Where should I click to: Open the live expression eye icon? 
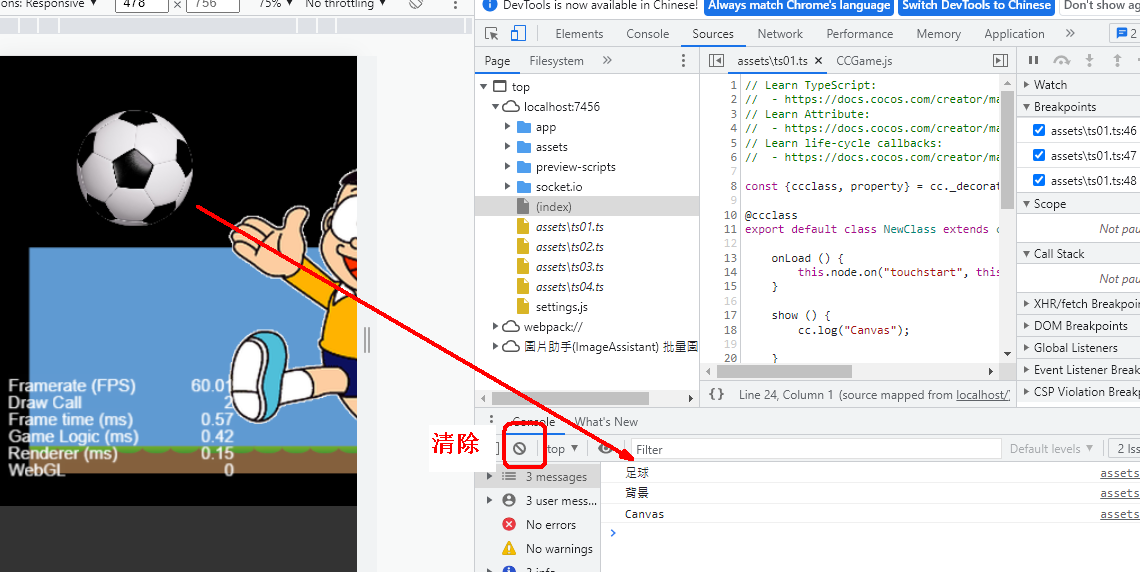(605, 448)
